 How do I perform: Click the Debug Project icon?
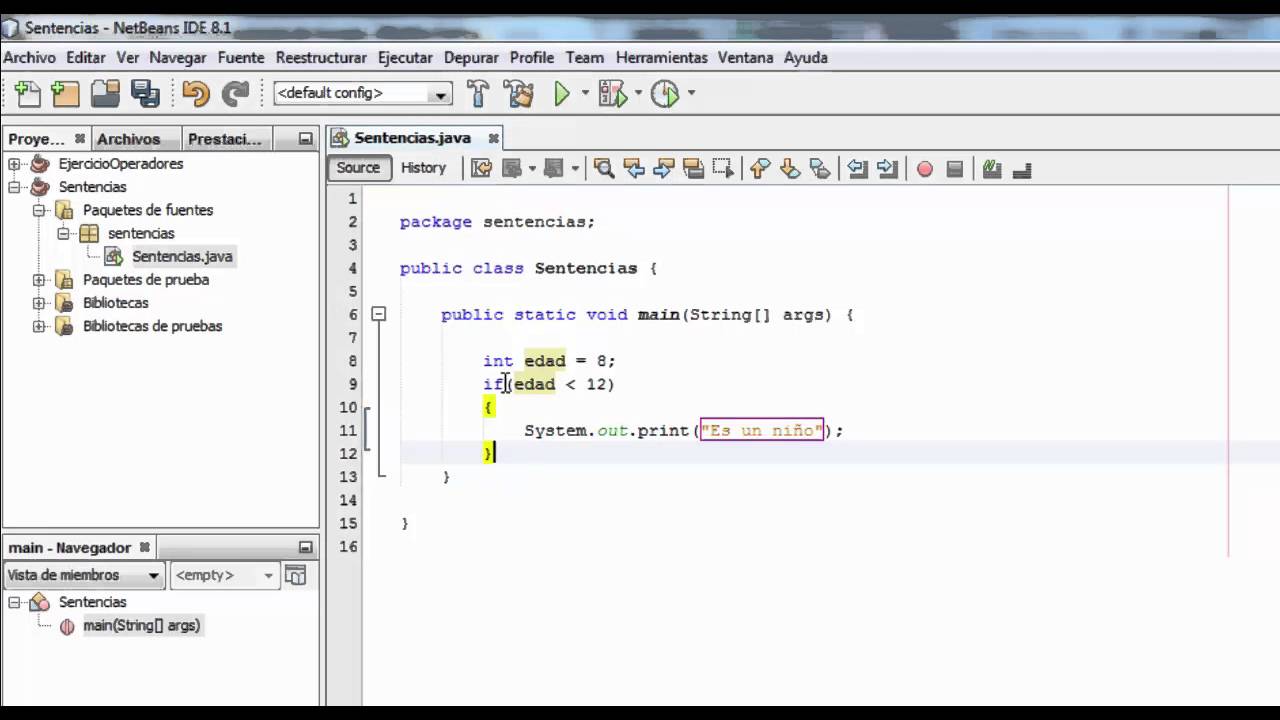612,94
